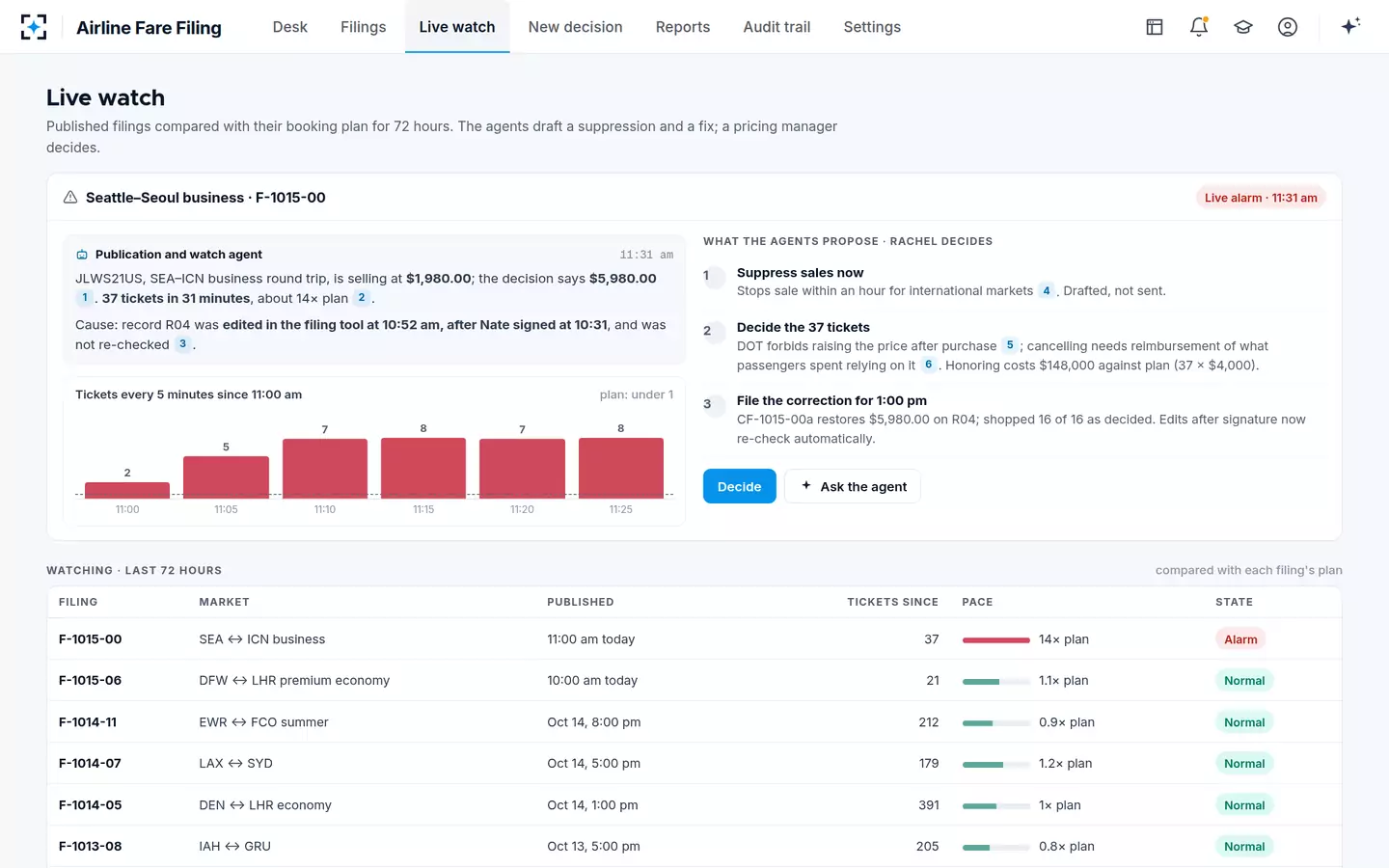The height and width of the screenshot is (868, 1389).
Task: Click Normal state badge for F-1014-05
Action: tap(1244, 805)
